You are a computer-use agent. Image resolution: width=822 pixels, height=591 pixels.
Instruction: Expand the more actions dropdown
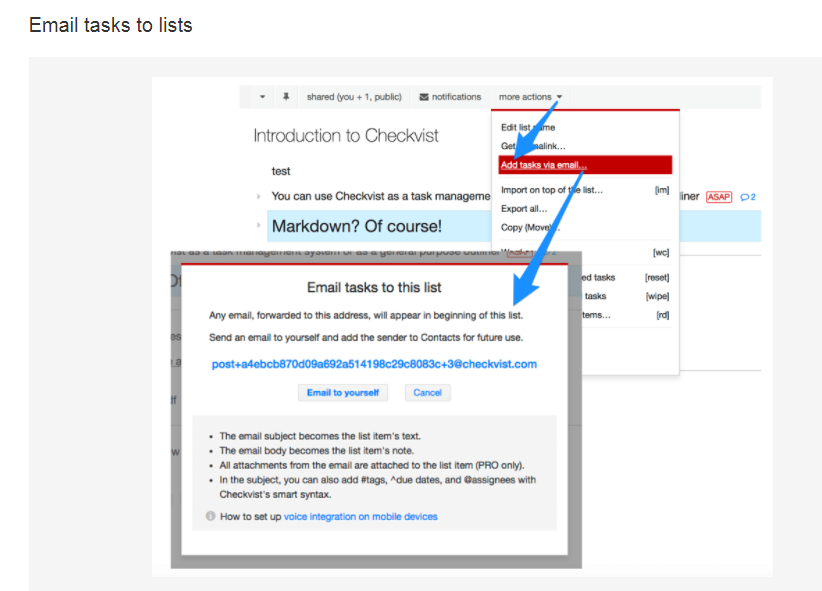coord(530,97)
